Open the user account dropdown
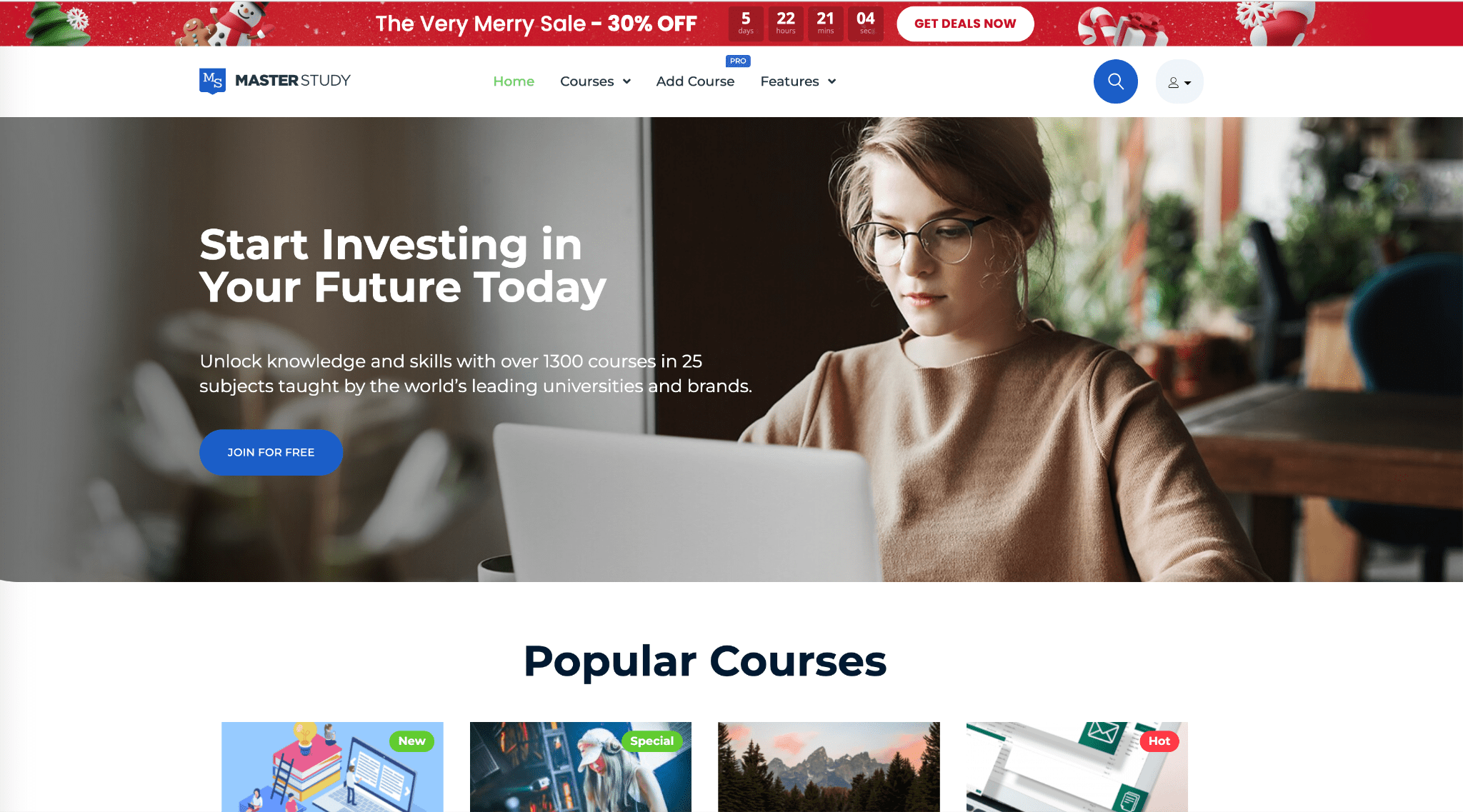1463x812 pixels. click(x=1178, y=81)
